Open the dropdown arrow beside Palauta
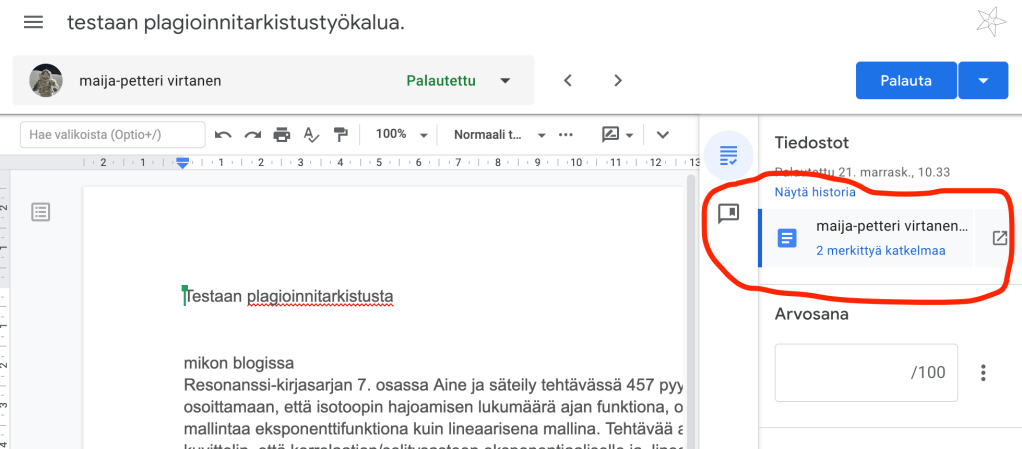 point(984,80)
